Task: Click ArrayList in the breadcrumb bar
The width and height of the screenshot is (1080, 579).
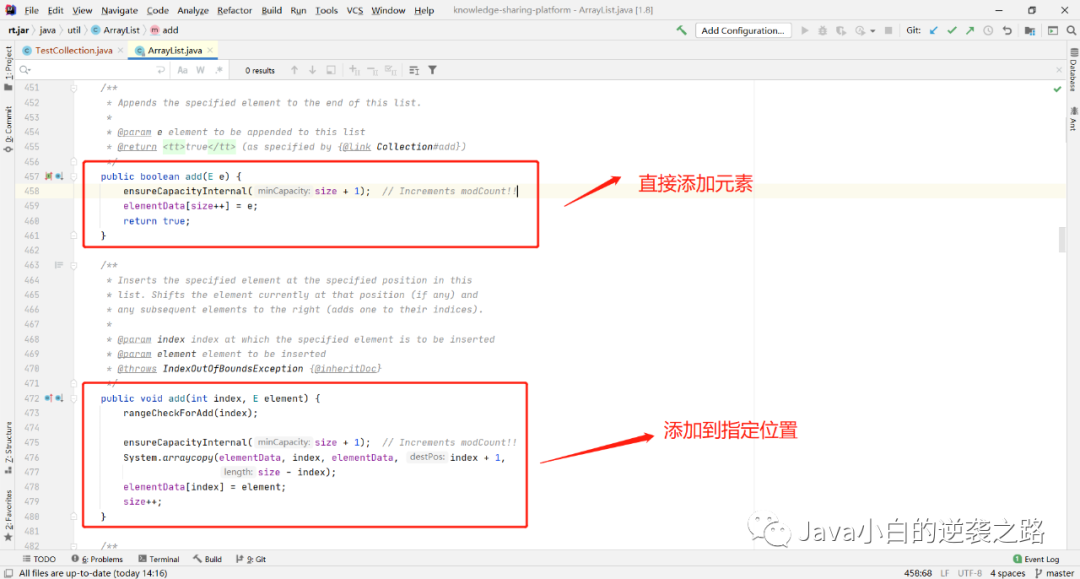Action: pyautogui.click(x=116, y=30)
